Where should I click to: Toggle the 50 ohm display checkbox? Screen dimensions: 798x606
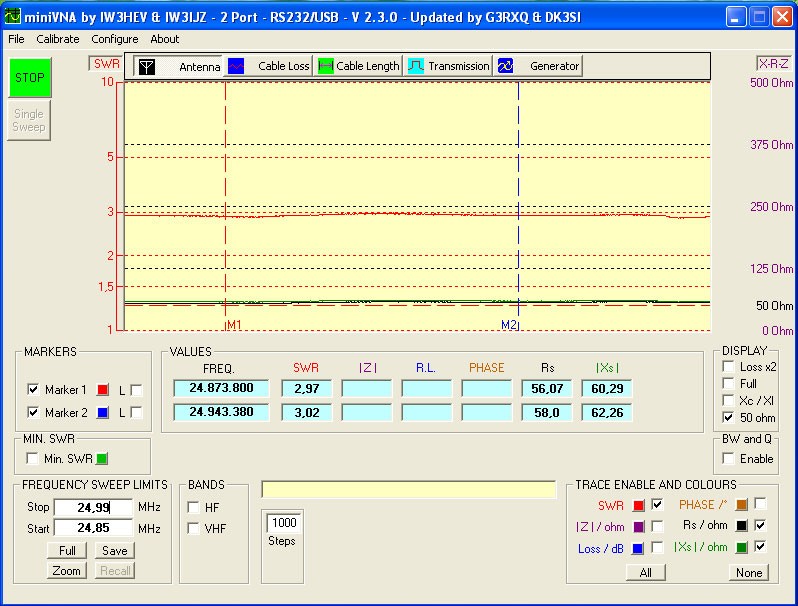[x=728, y=417]
